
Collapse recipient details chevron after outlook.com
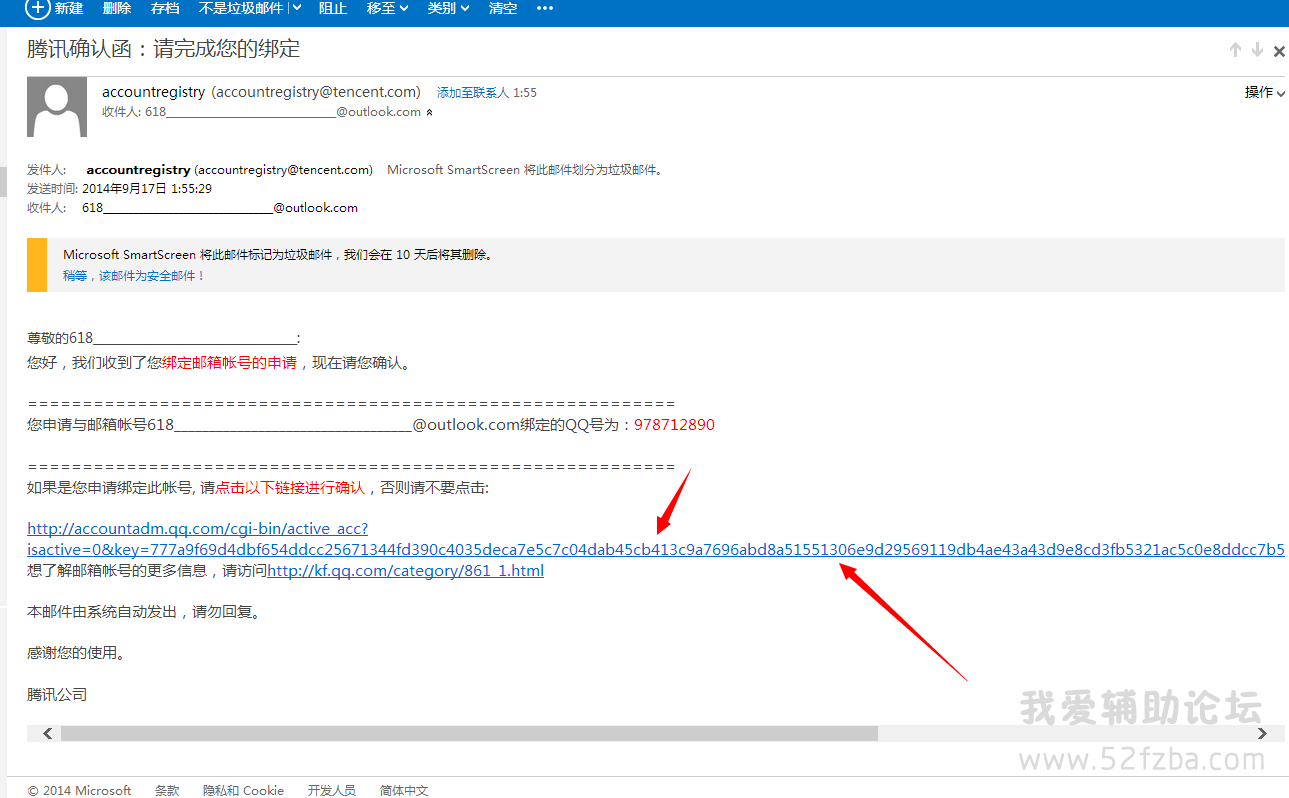pyautogui.click(x=430, y=113)
